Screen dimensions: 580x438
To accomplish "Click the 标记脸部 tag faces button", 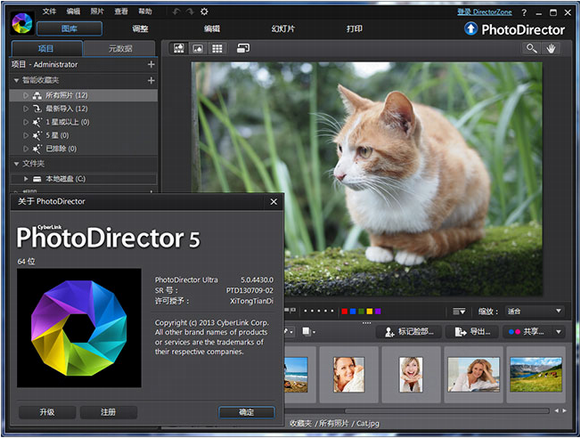I will [409, 332].
